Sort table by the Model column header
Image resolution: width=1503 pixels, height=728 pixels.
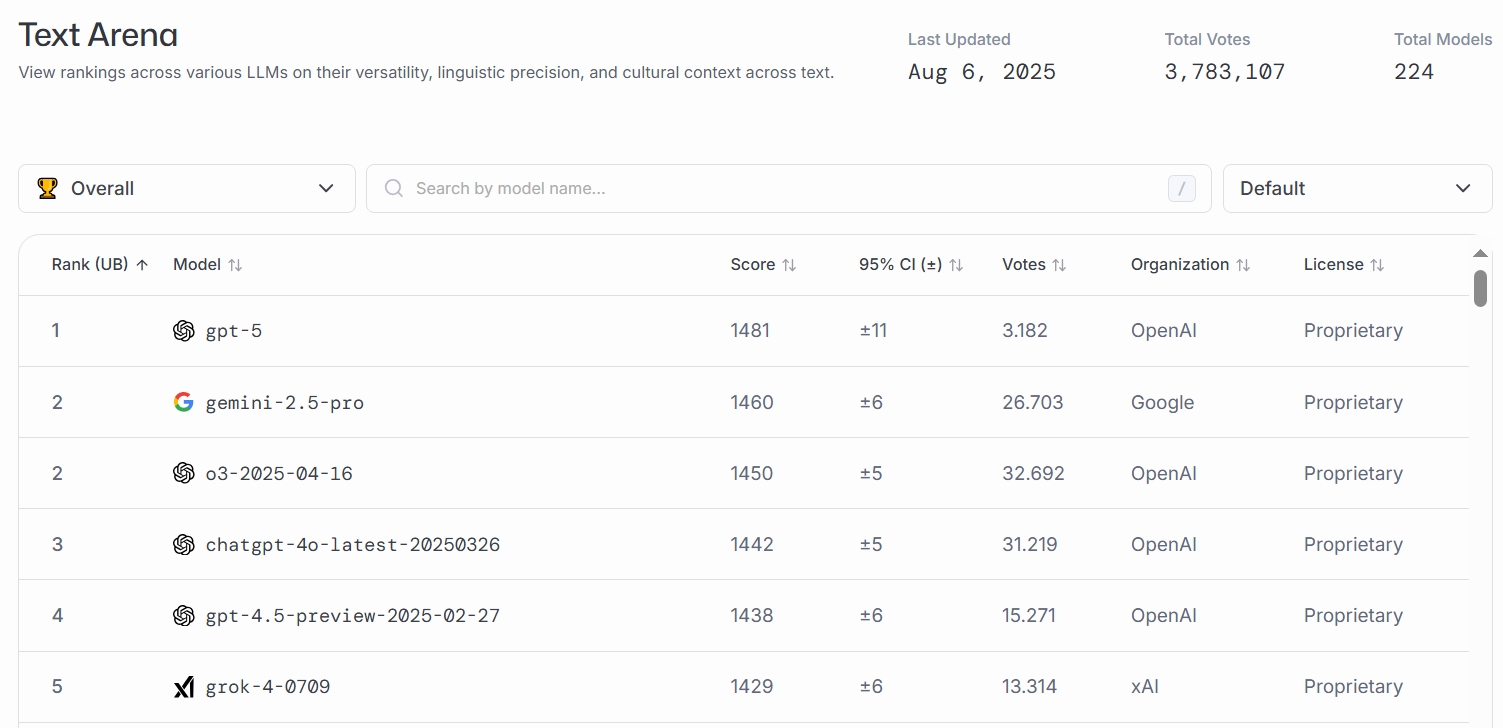207,265
